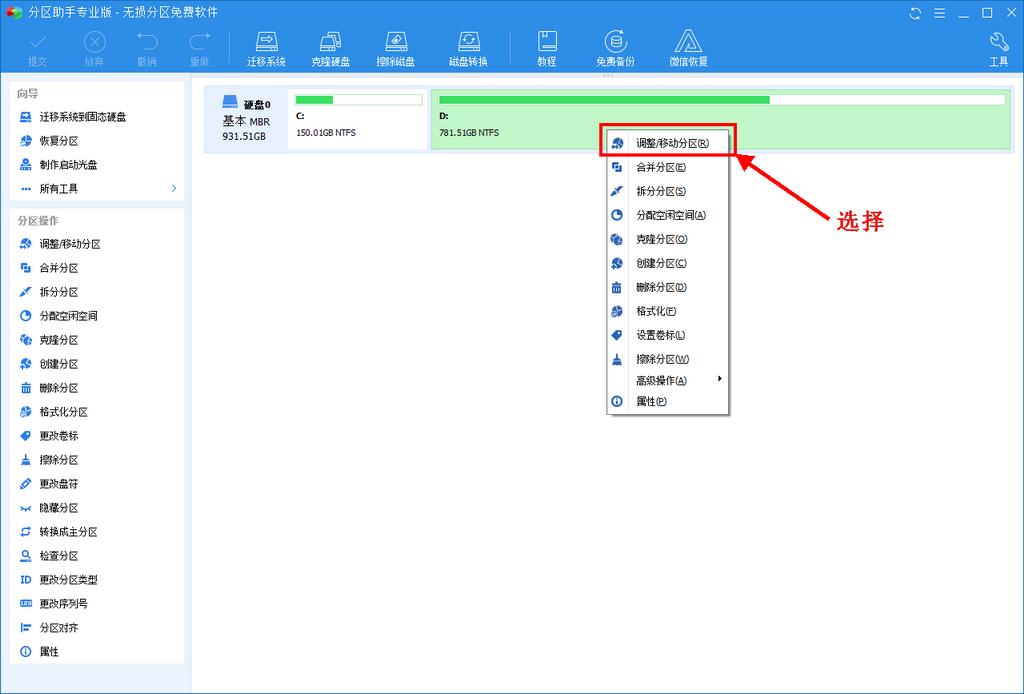The image size is (1024, 694).
Task: Pick 格式化 in the context menu
Action: 656,312
